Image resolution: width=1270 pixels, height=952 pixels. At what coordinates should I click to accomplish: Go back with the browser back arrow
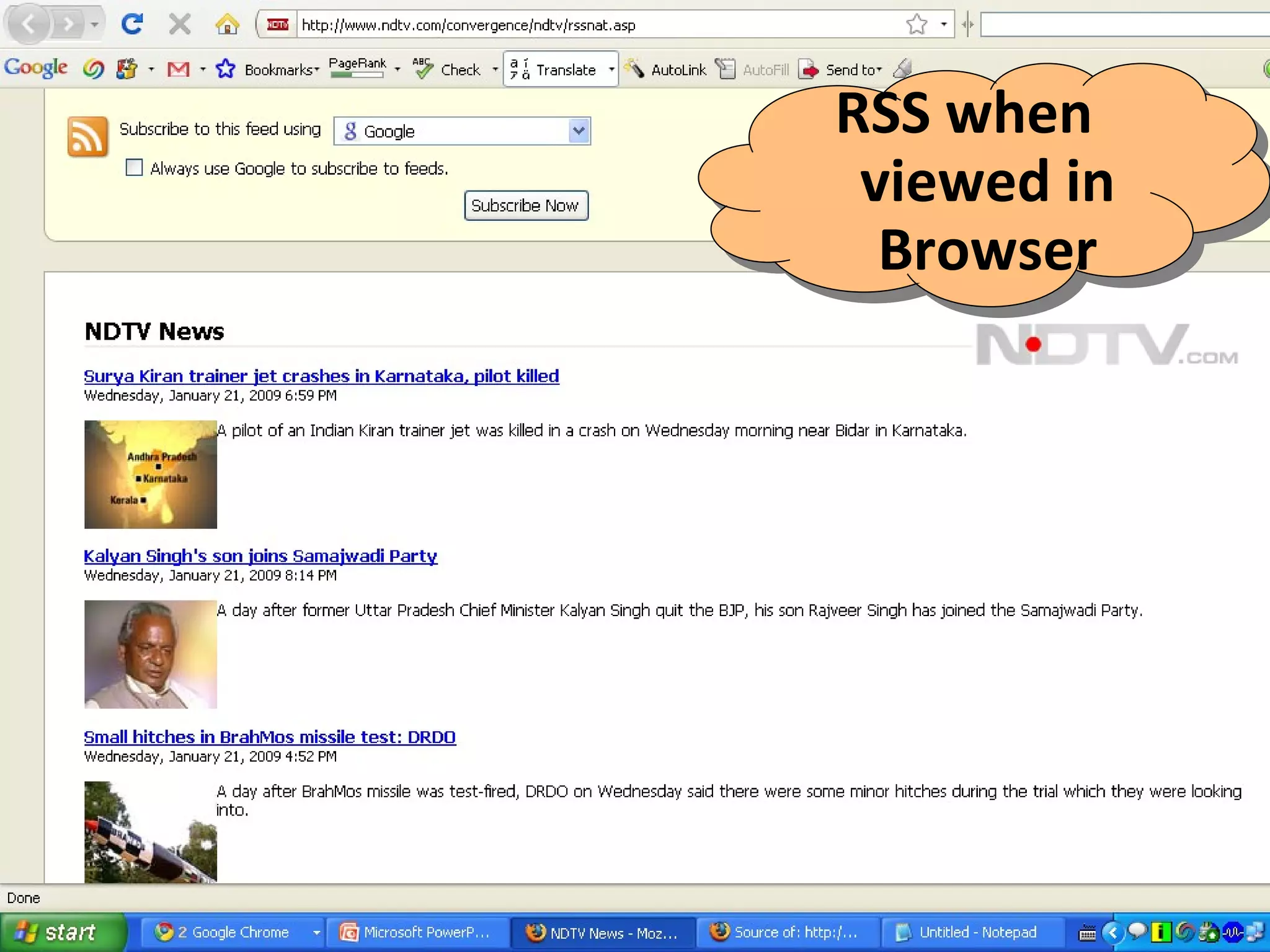coord(27,25)
